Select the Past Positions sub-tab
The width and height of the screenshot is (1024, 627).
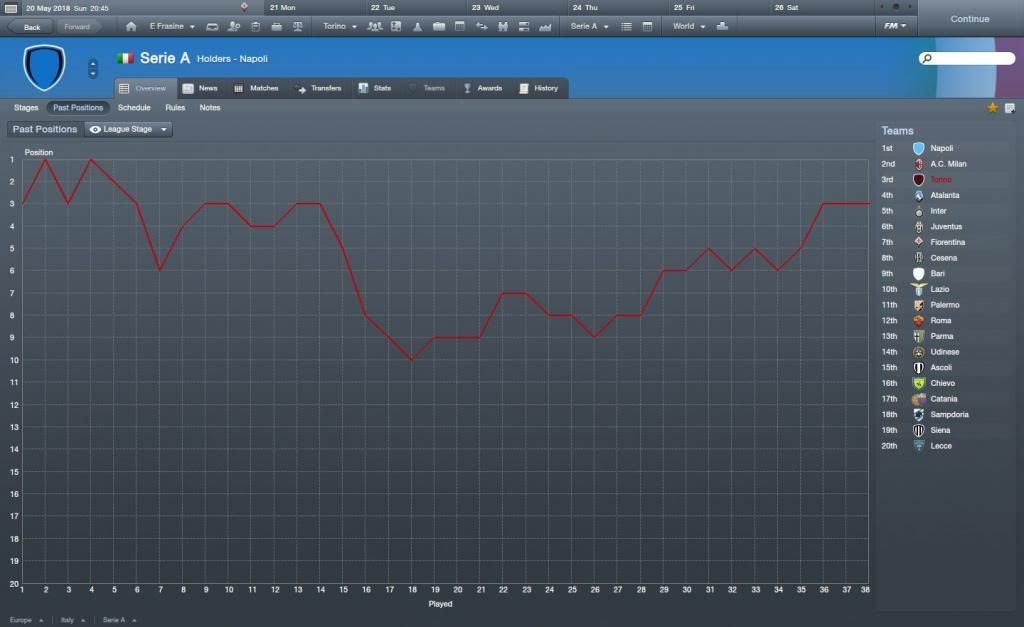coord(78,108)
